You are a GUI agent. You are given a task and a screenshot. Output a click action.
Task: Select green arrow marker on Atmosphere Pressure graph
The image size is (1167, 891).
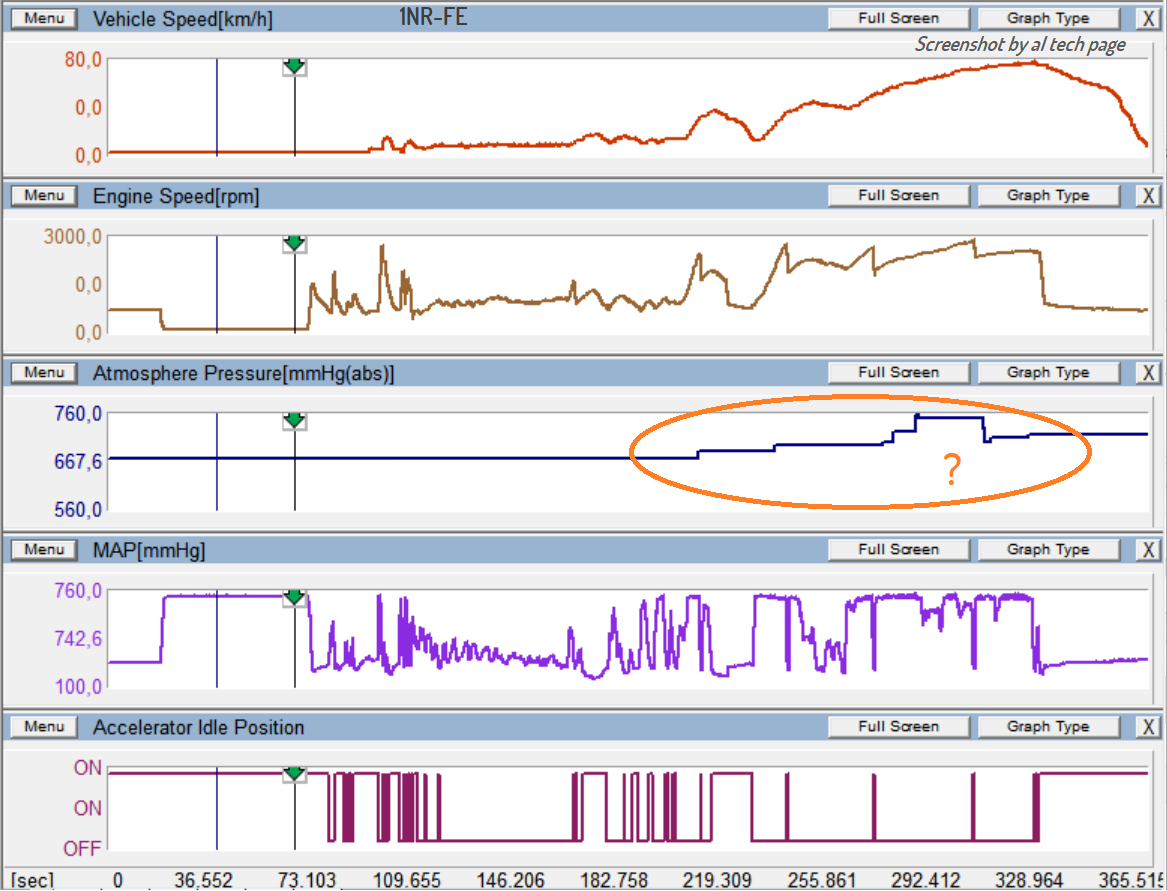(x=294, y=420)
